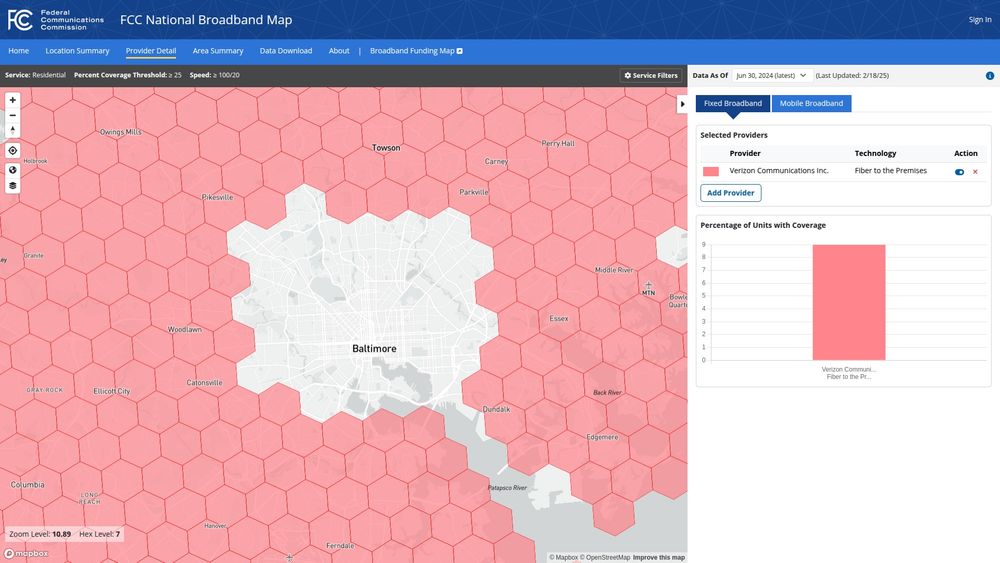Image resolution: width=1000 pixels, height=563 pixels.
Task: Open Location Summary page
Action: tap(77, 51)
